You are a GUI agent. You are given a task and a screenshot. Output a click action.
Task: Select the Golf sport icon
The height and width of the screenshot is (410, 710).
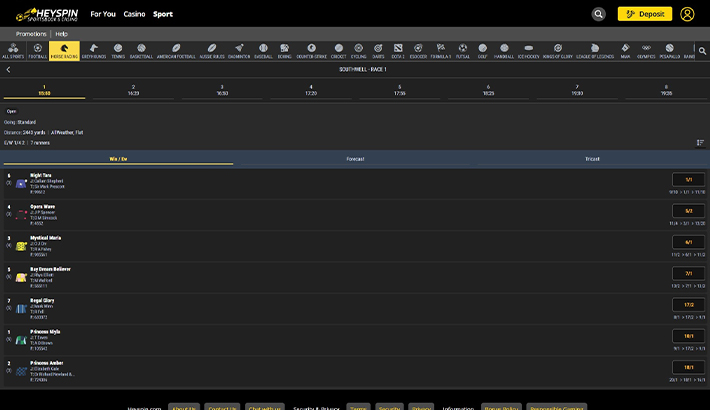482,50
